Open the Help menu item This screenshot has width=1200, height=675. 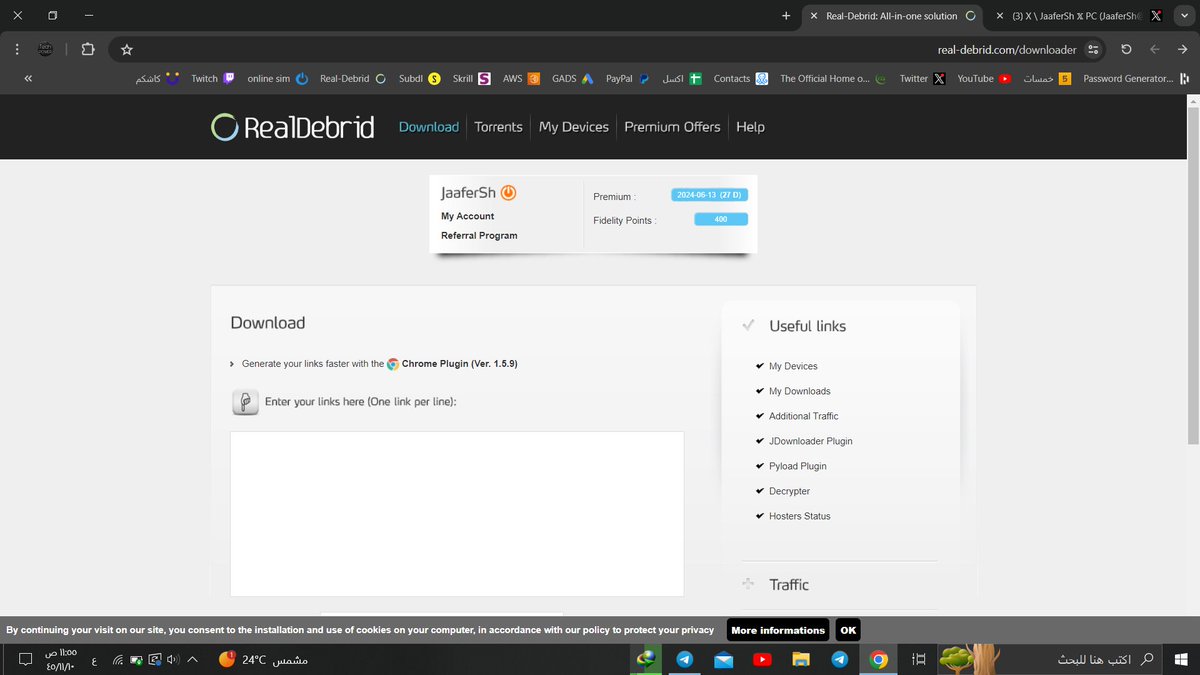[750, 127]
